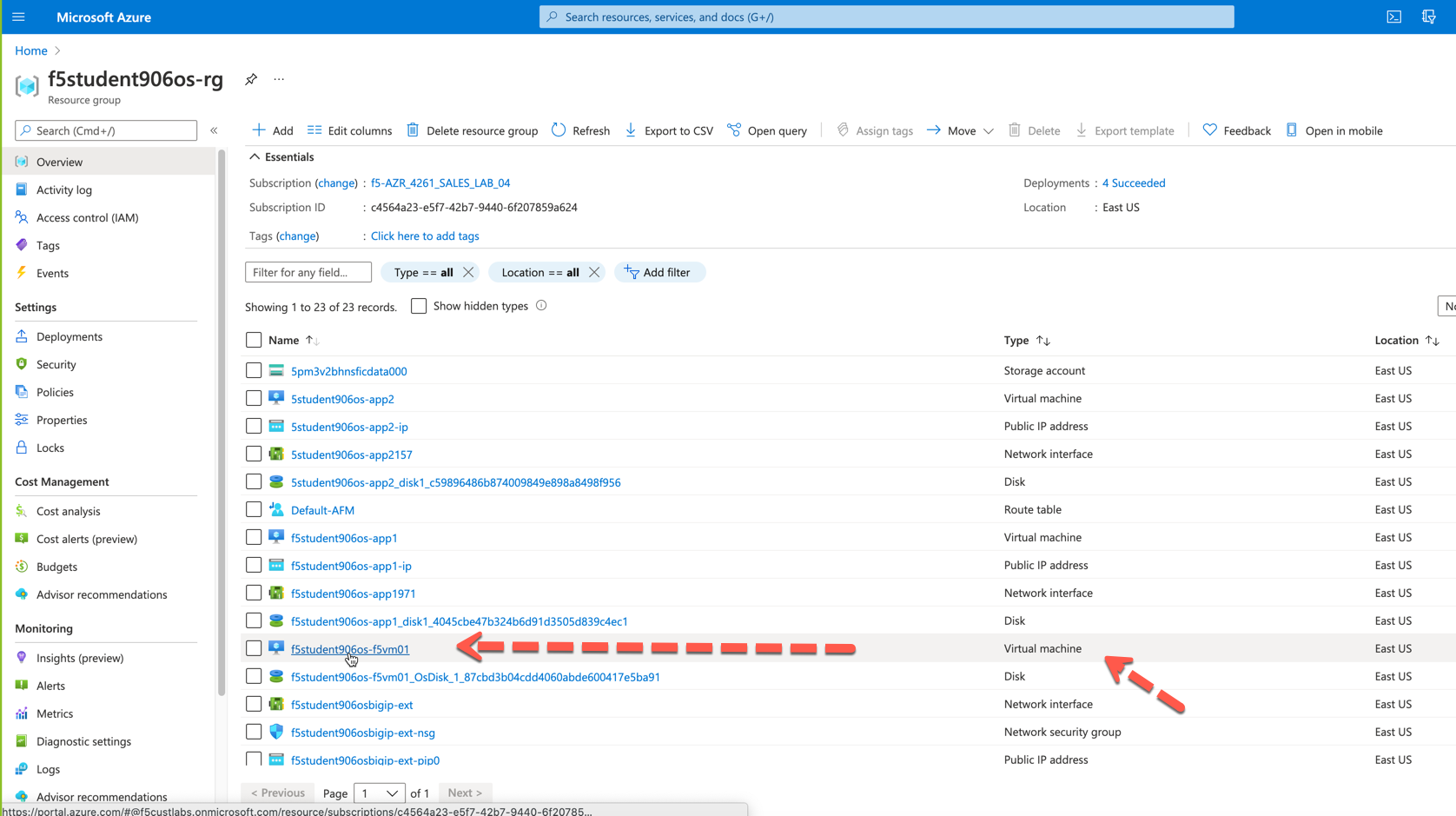The image size is (1456, 816).
Task: Collapse the left sidebar menu
Action: 214,130
